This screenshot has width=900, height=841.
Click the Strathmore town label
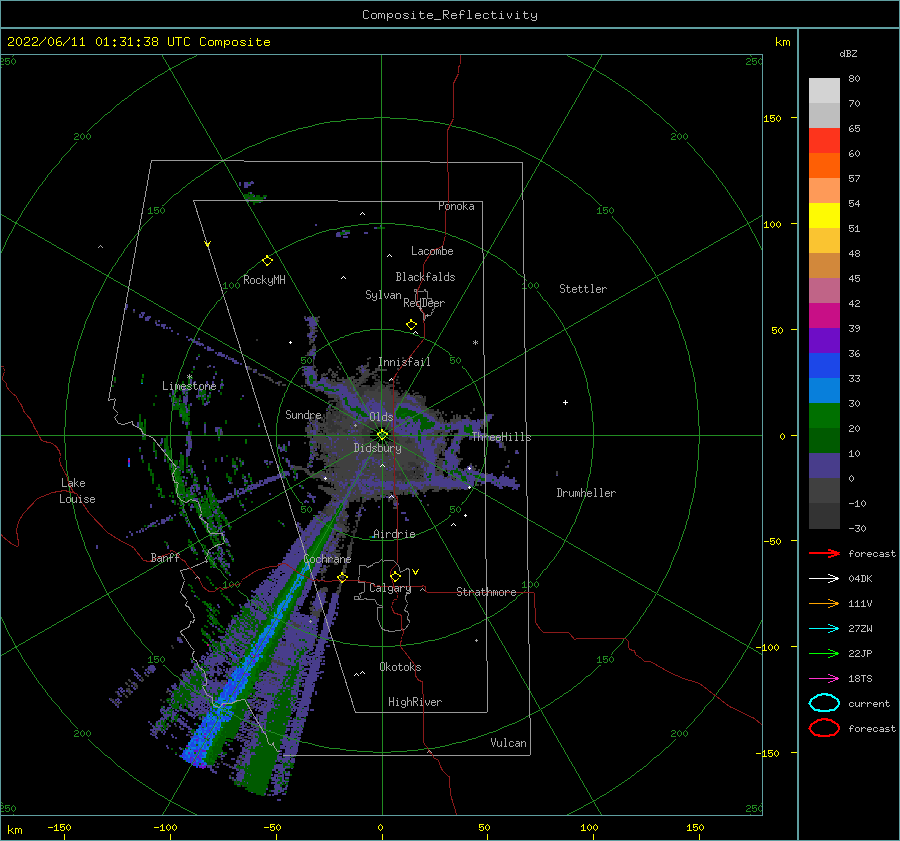(x=486, y=592)
